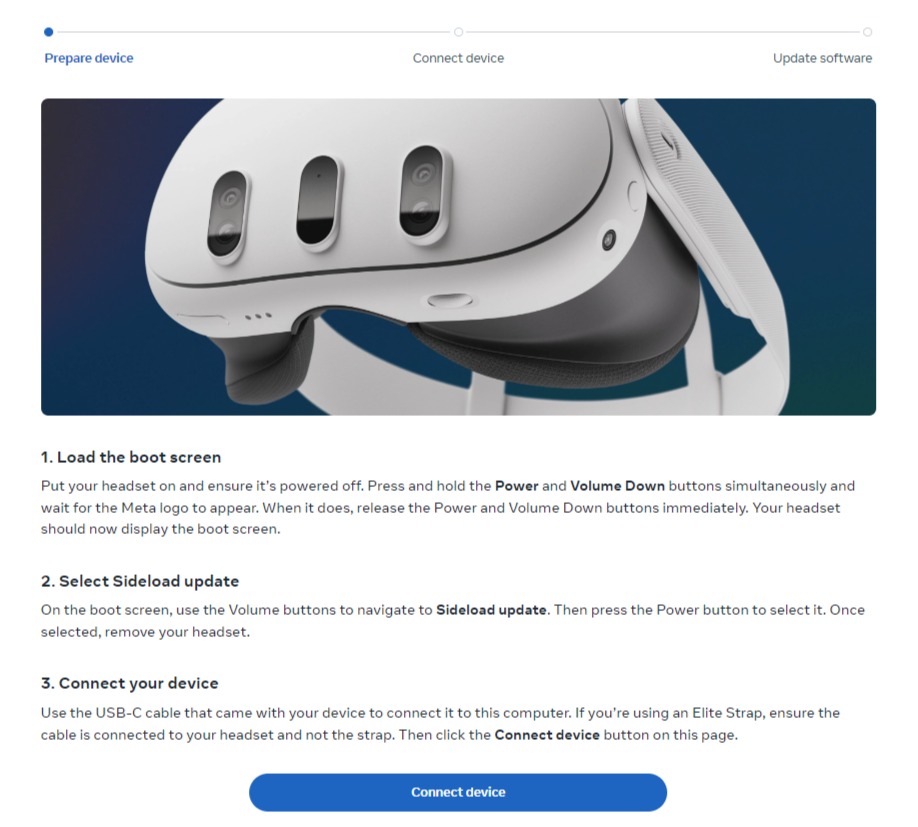This screenshot has height=827, width=918.
Task: Click the blue Connect device button
Action: [x=458, y=792]
